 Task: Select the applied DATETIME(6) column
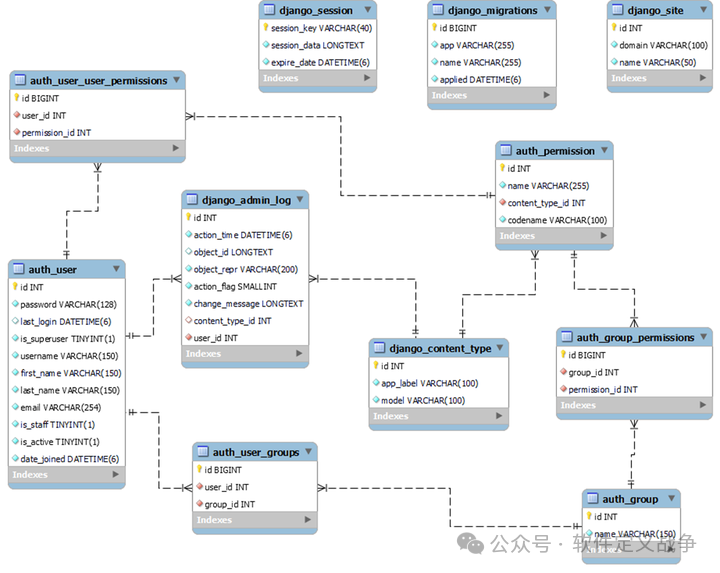[x=491, y=79]
